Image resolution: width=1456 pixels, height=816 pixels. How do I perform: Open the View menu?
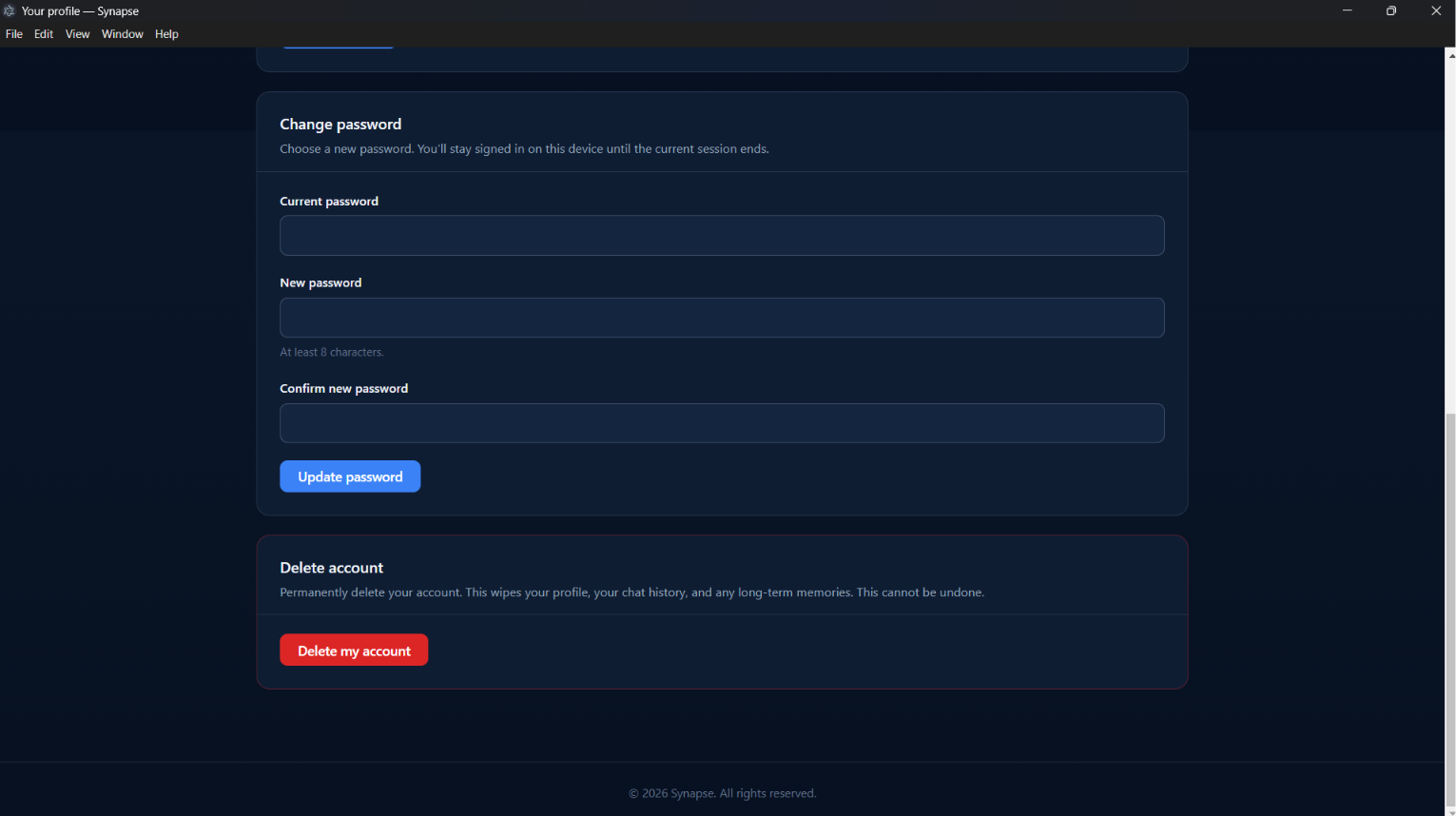pos(78,34)
